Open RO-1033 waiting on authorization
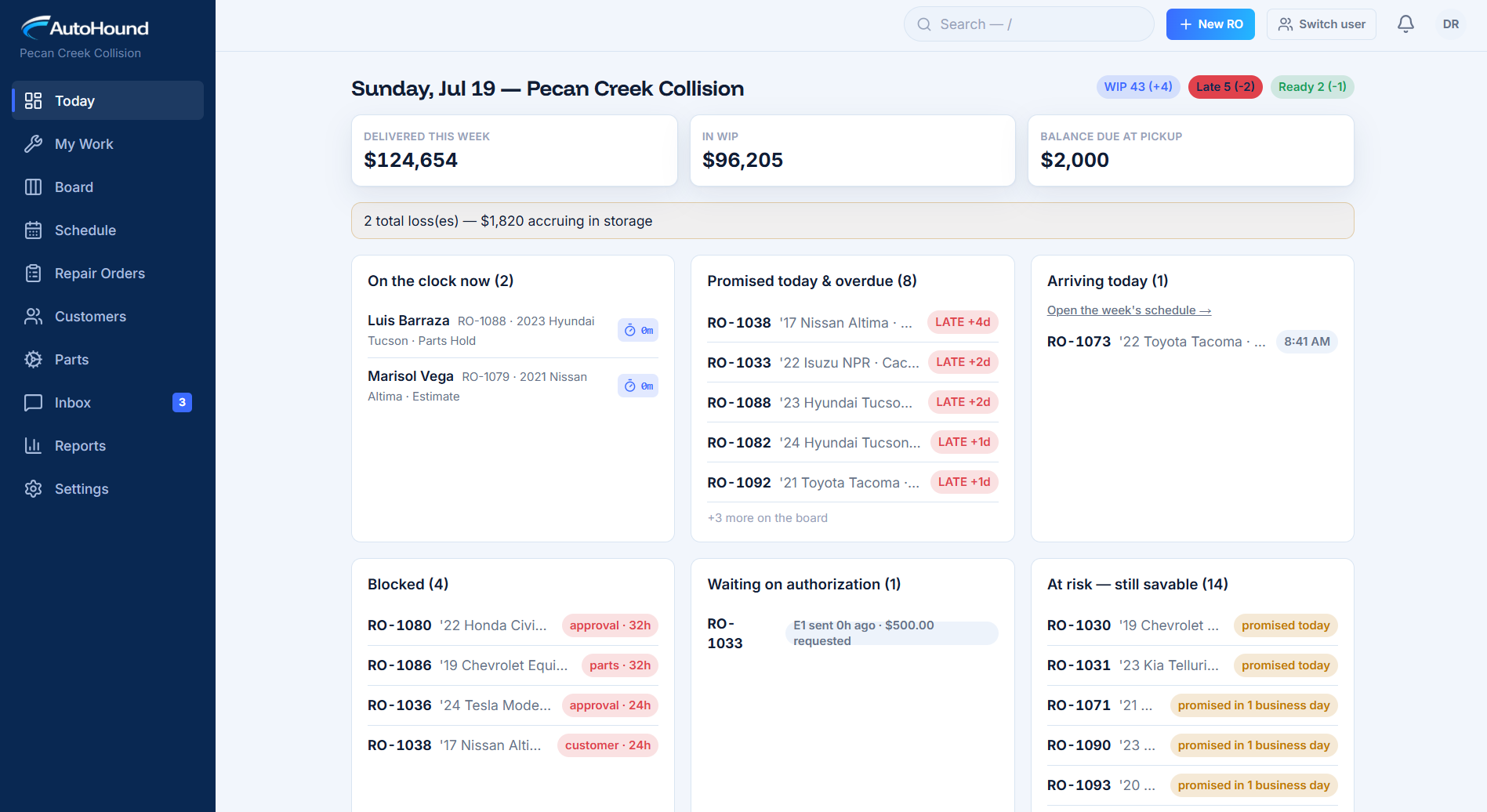 pyautogui.click(x=852, y=633)
